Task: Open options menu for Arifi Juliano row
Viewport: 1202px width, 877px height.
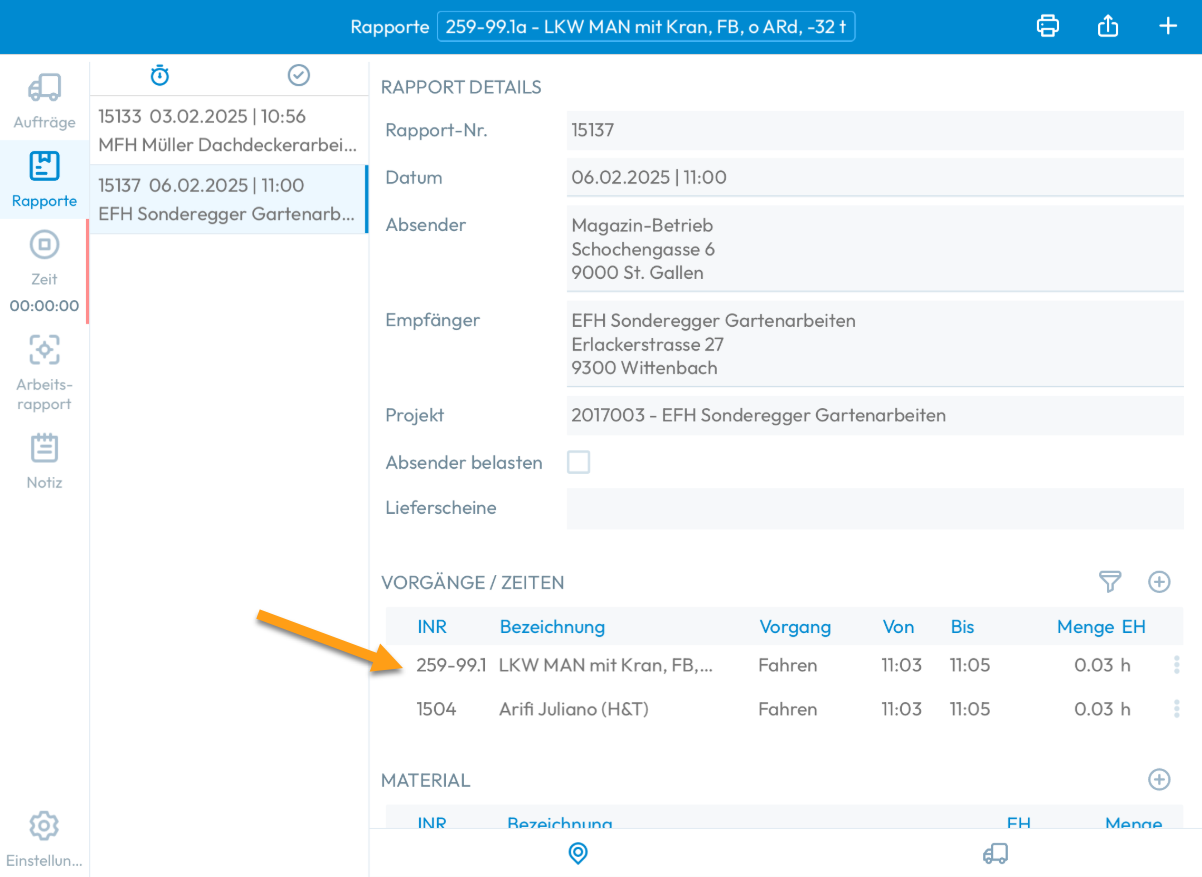Action: 1176,709
